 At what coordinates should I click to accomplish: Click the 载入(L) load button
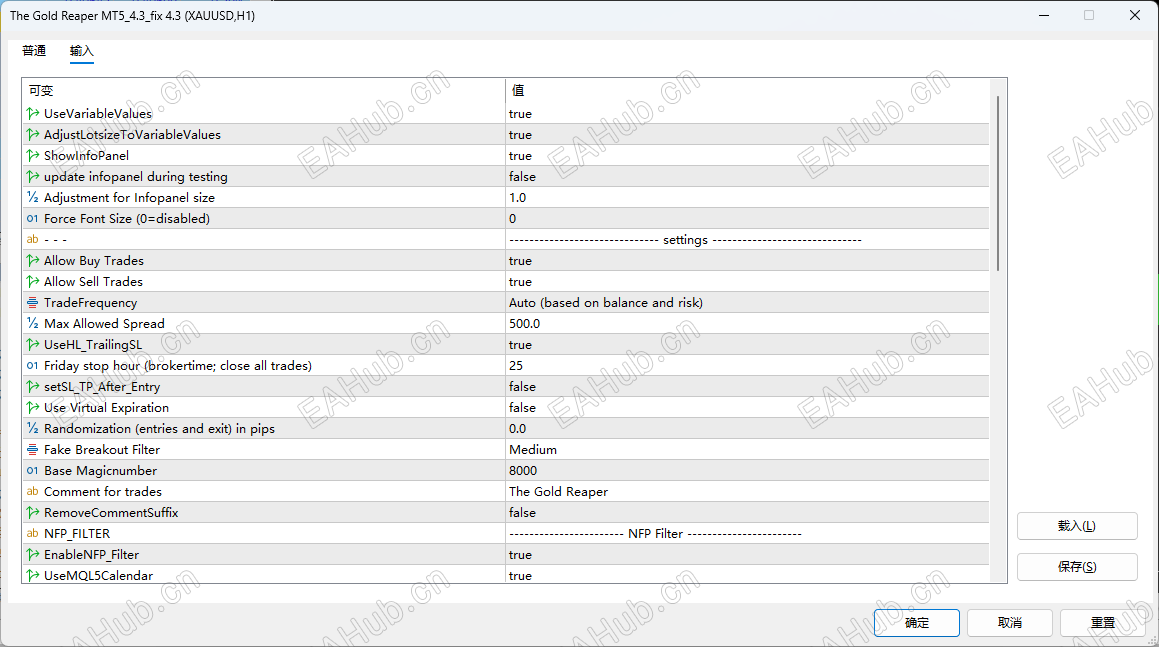[1077, 526]
